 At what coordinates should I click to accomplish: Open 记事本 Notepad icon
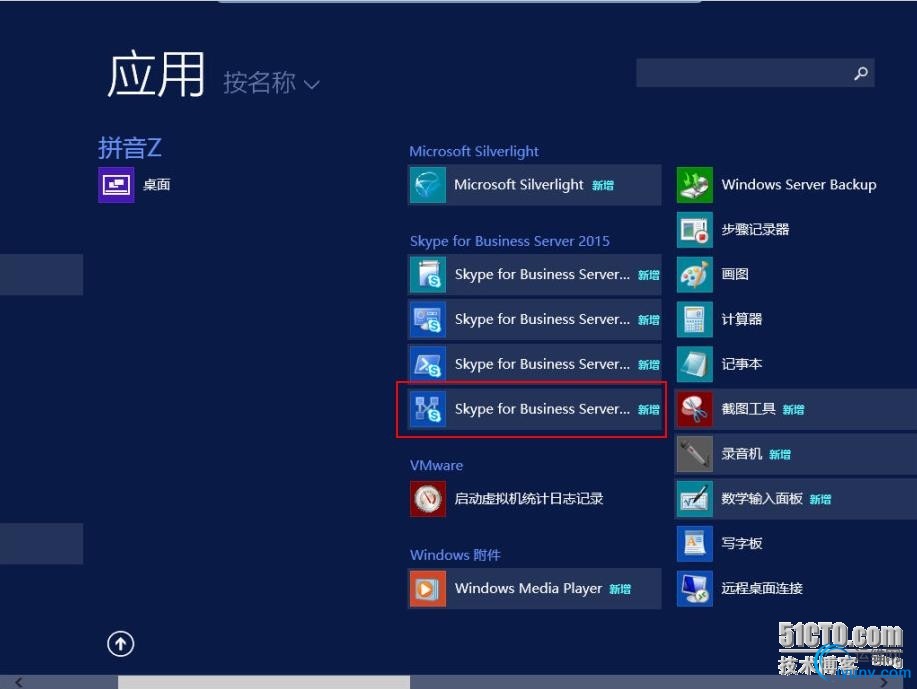point(695,364)
